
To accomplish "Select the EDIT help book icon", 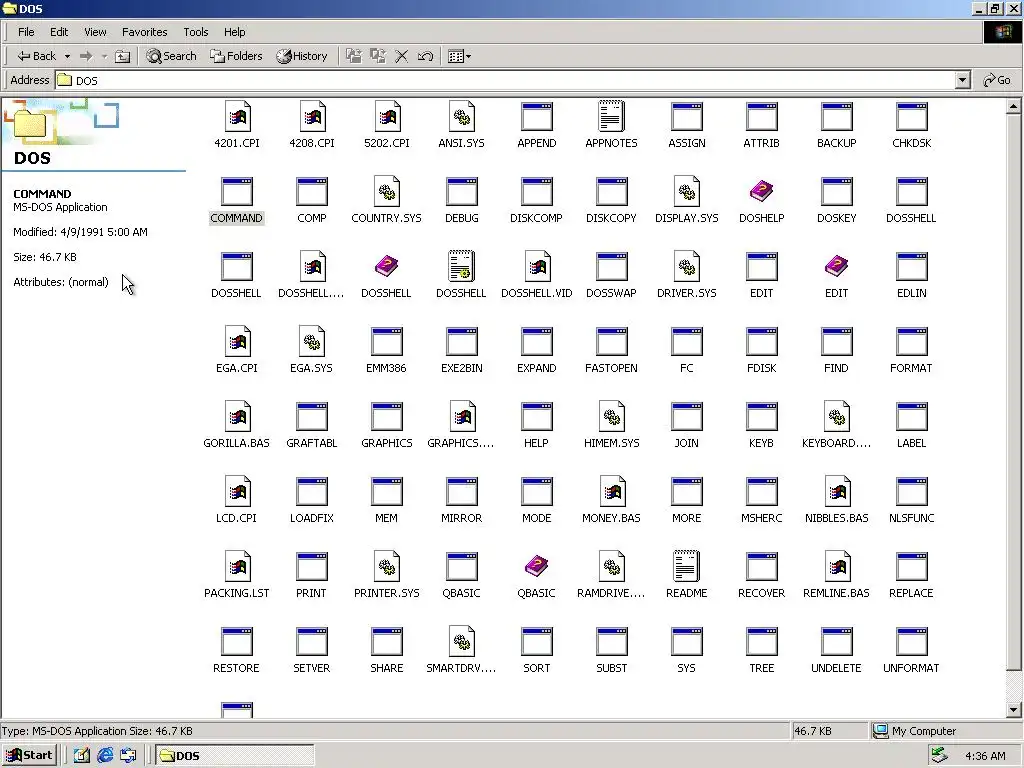I will (837, 267).
